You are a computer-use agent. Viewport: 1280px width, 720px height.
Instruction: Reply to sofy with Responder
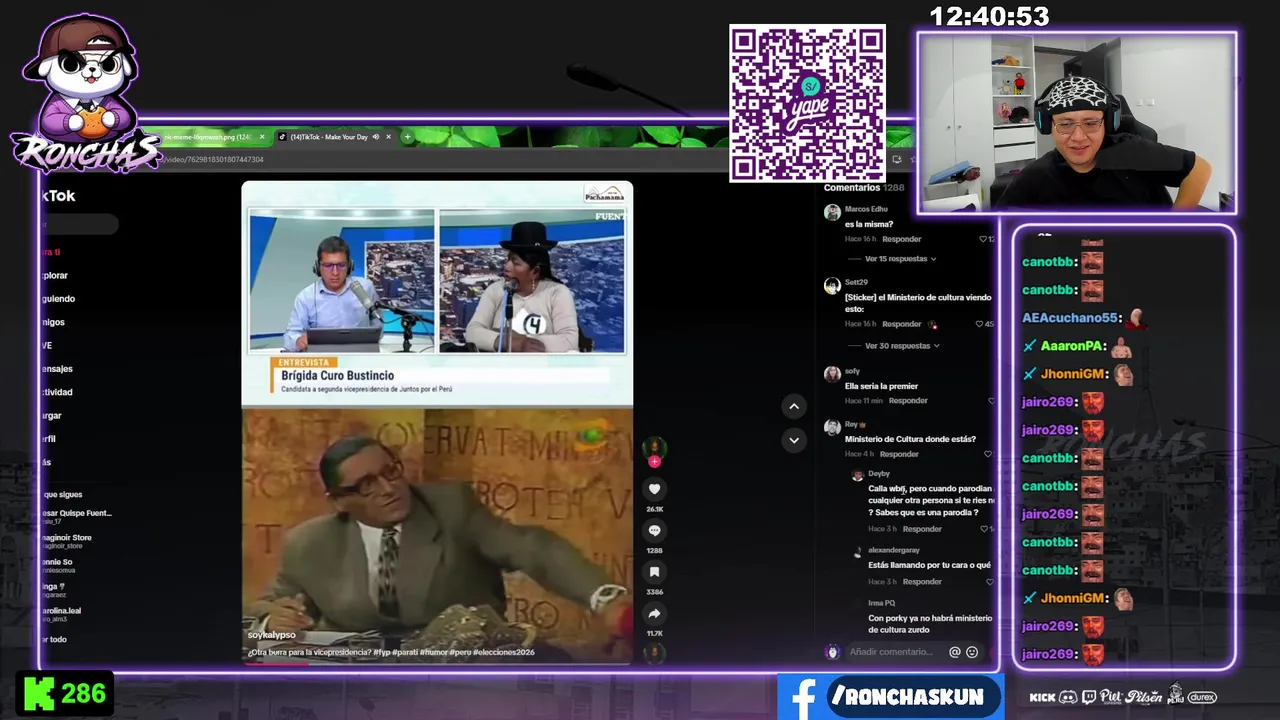pyautogui.click(x=908, y=401)
